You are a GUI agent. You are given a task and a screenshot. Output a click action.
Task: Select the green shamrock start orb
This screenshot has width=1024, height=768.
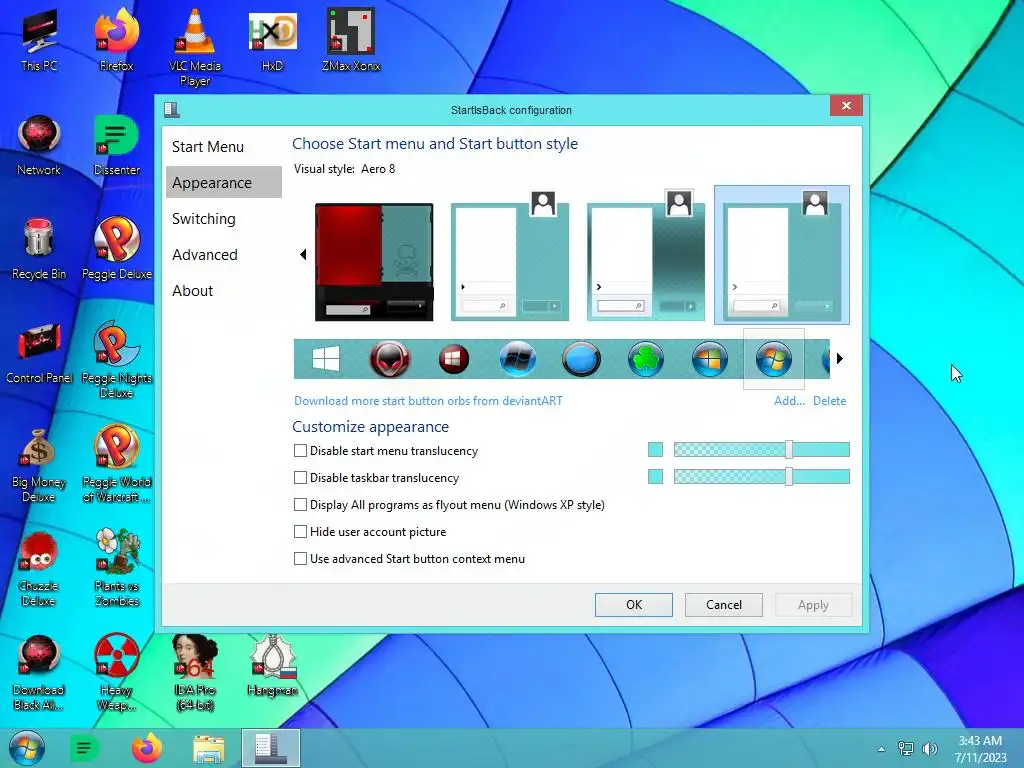click(645, 359)
